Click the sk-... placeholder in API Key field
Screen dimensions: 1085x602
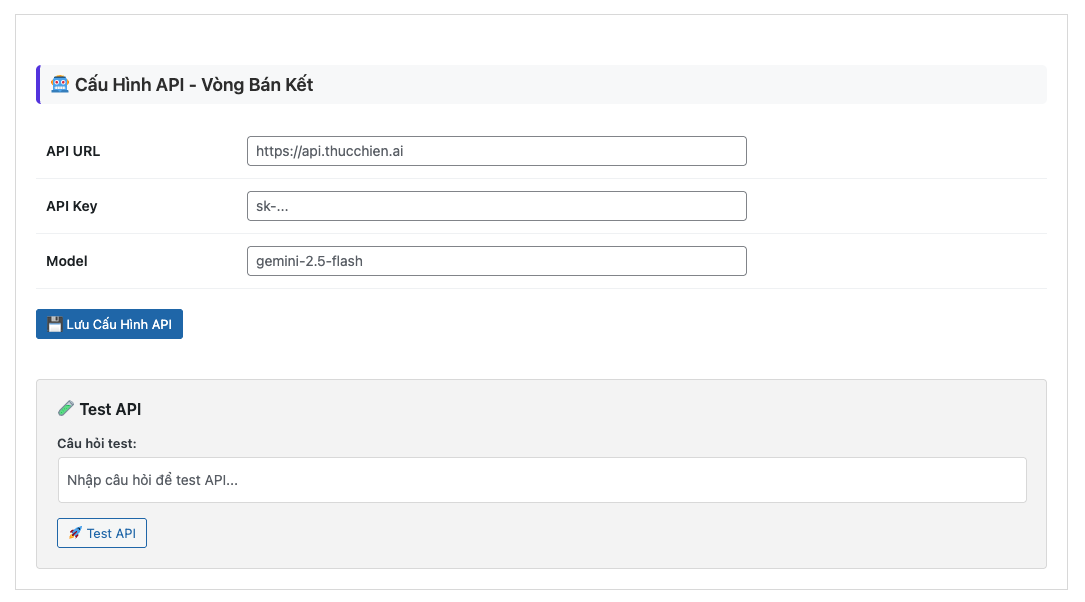[279, 206]
